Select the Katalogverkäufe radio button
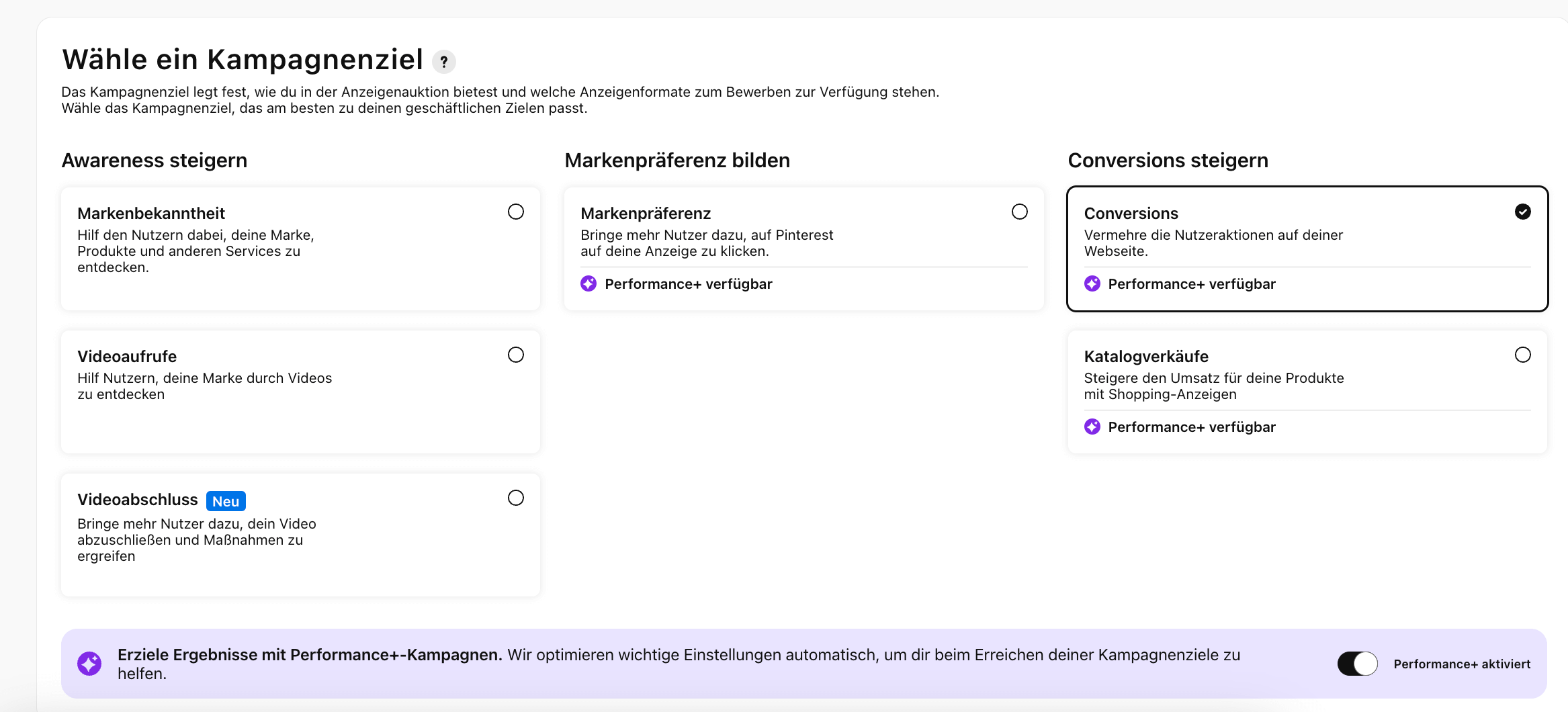 (x=1523, y=355)
